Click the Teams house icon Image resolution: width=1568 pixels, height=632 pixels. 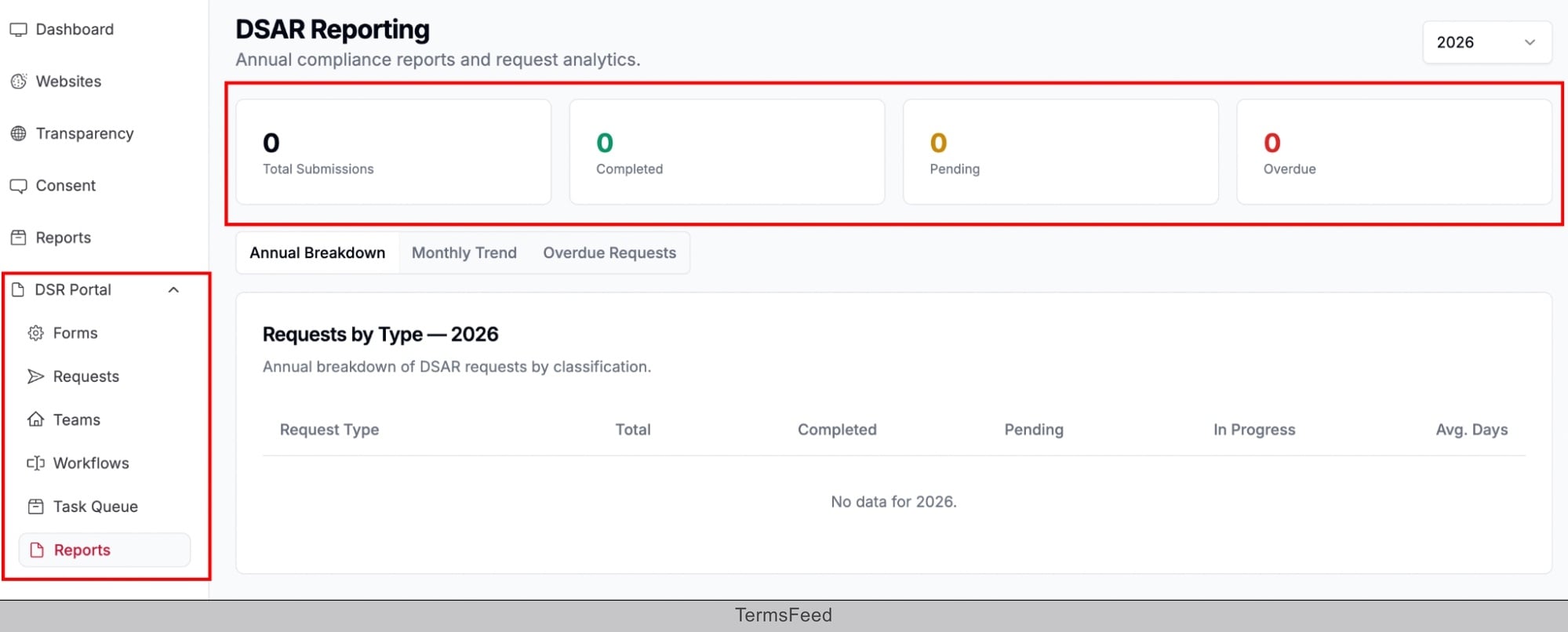click(35, 420)
